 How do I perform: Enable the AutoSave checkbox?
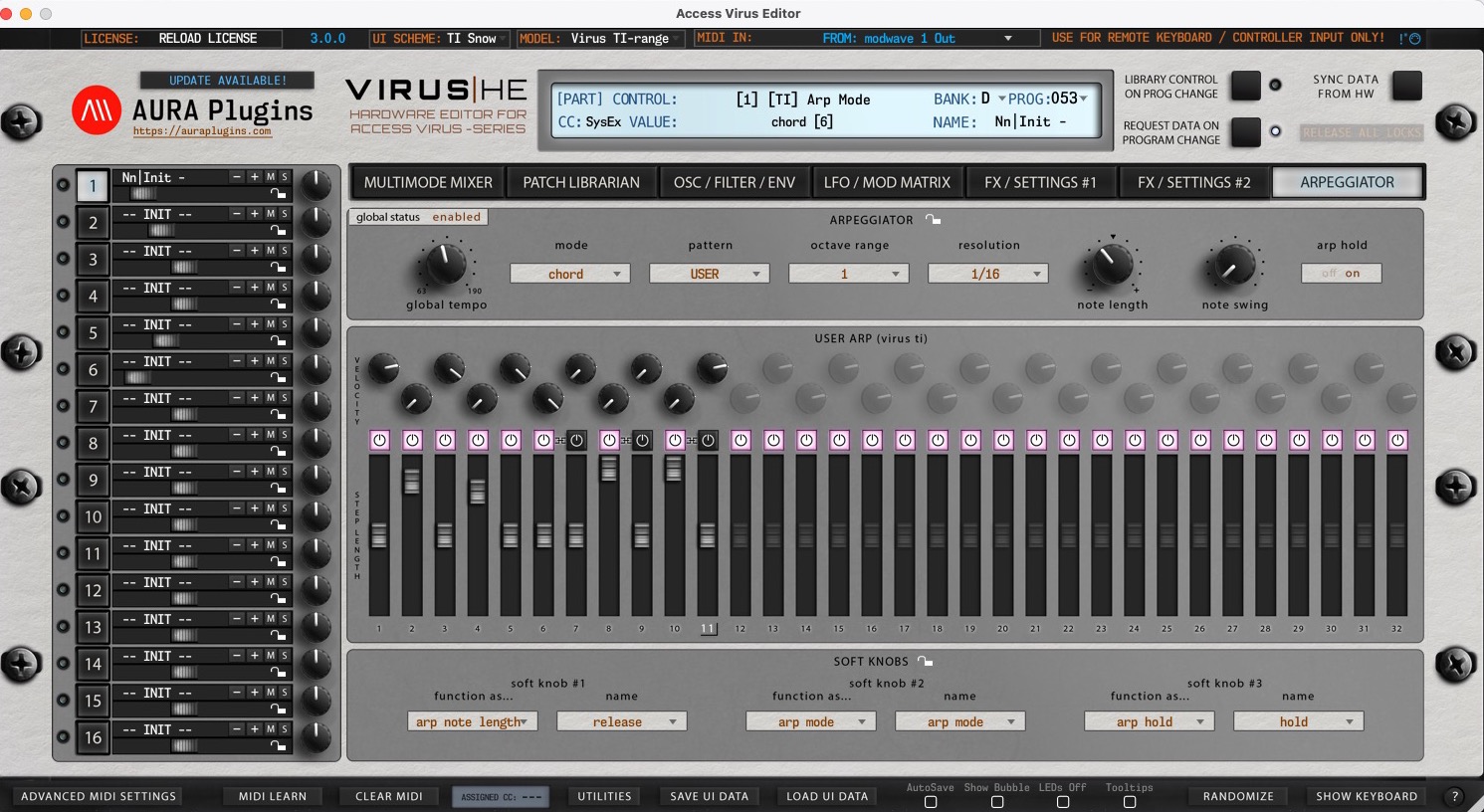(931, 802)
